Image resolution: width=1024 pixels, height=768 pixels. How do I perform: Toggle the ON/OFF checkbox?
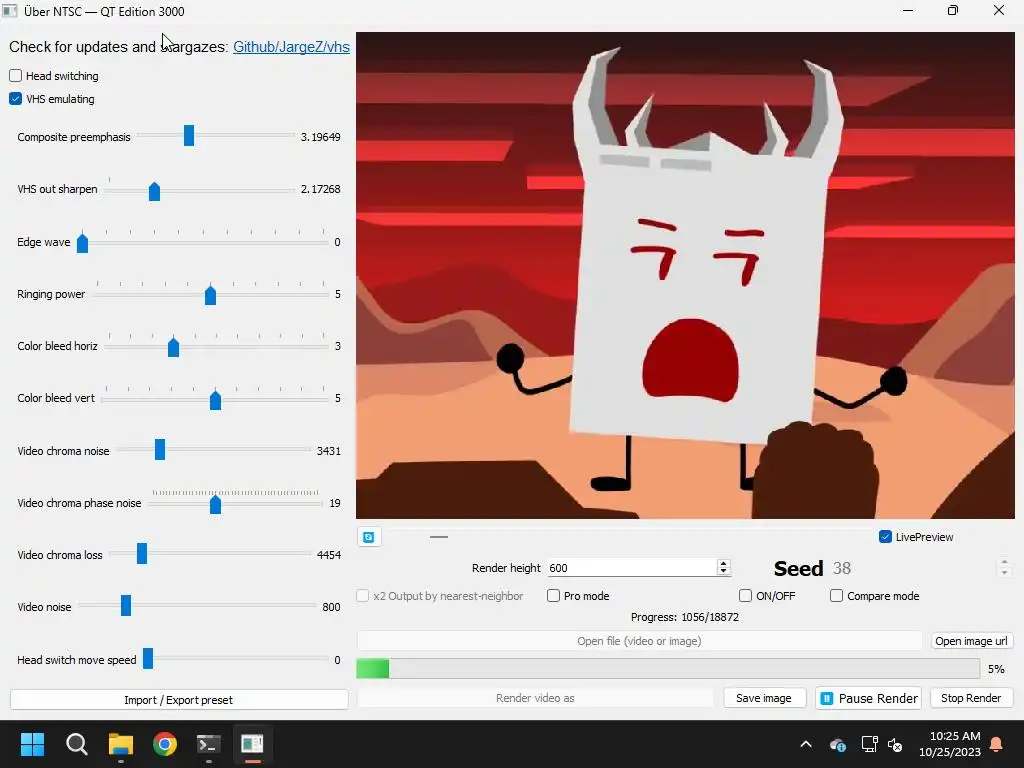click(x=745, y=596)
